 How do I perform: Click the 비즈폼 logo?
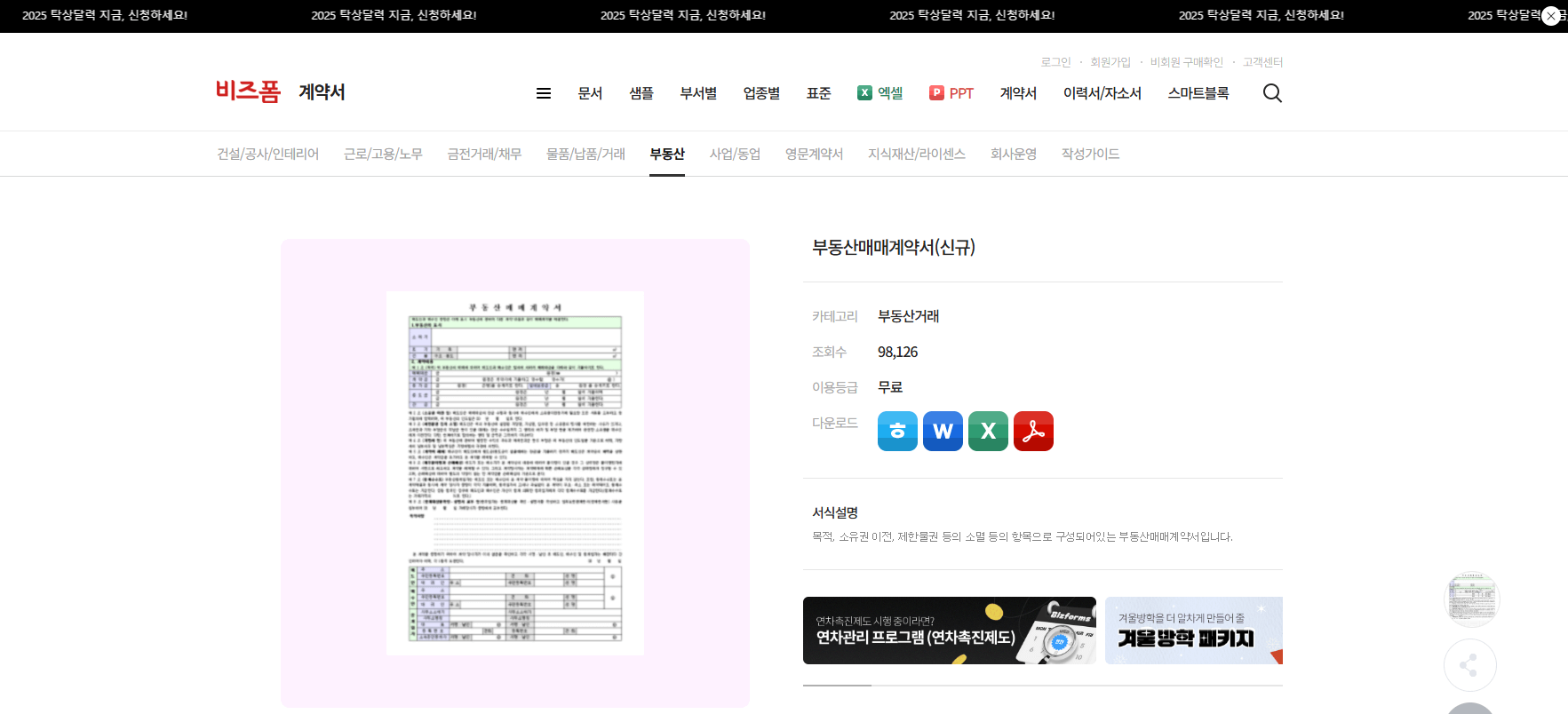point(248,91)
